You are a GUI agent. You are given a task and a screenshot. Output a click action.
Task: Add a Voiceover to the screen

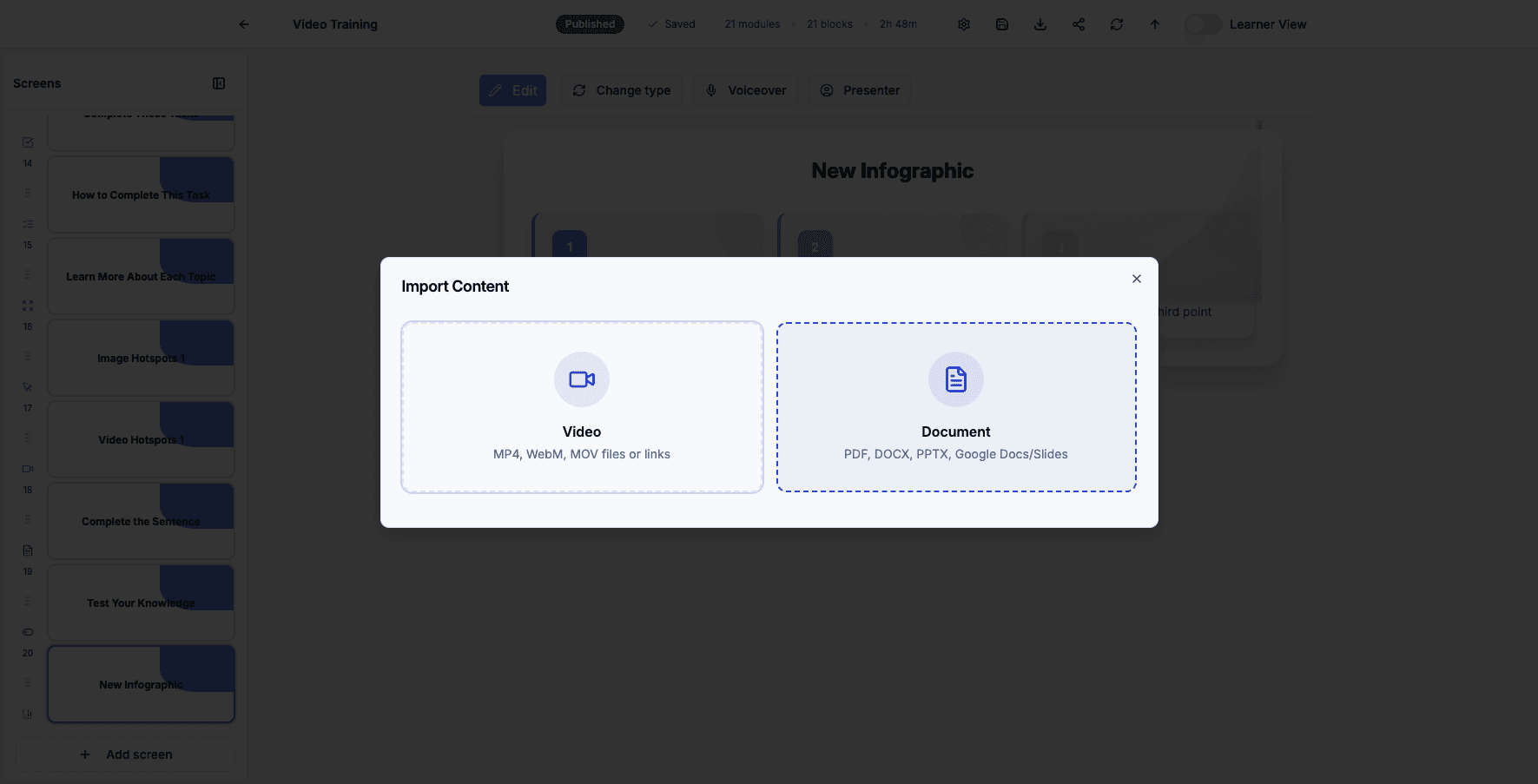pos(745,89)
